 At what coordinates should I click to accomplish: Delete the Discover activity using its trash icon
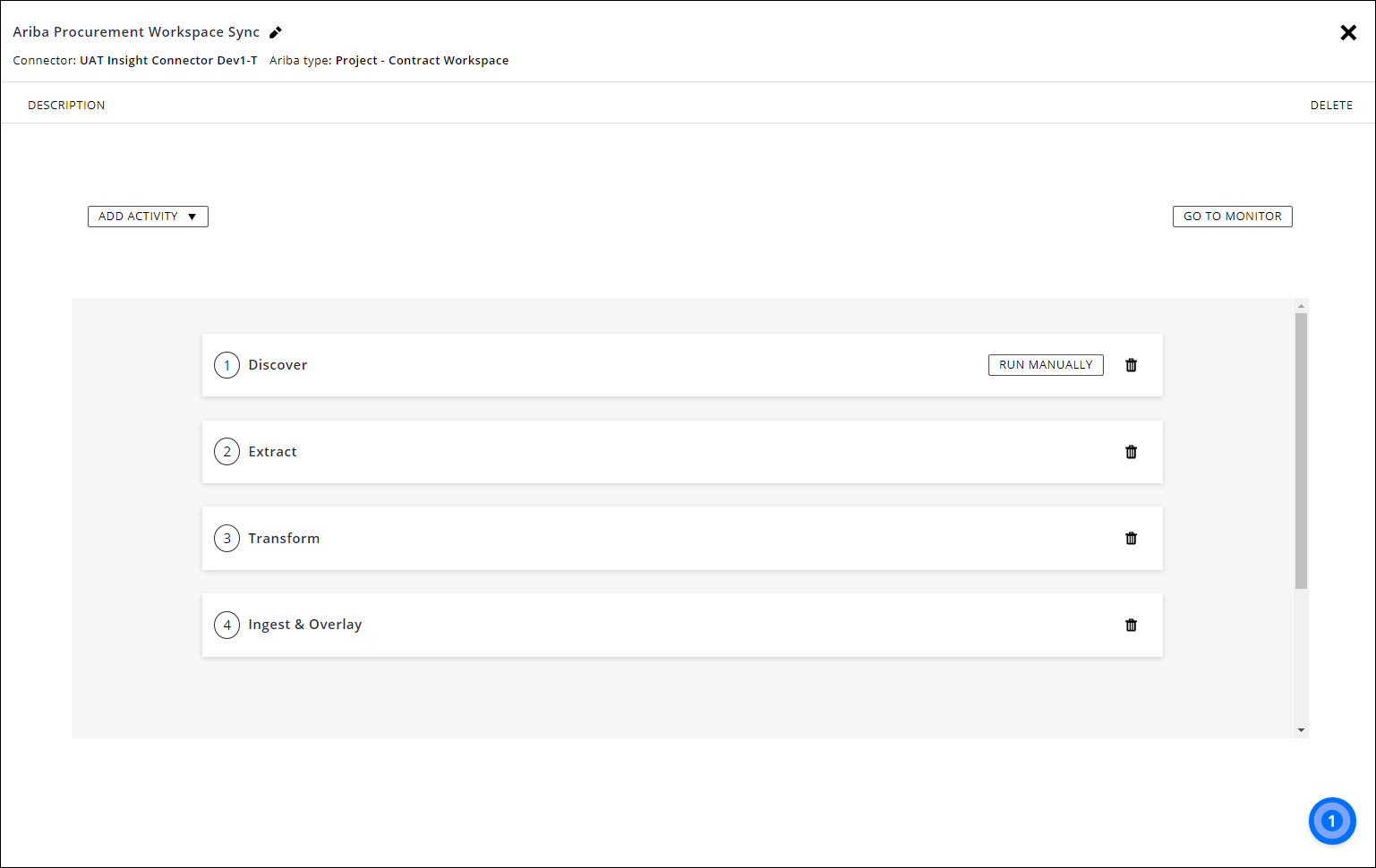(x=1131, y=365)
